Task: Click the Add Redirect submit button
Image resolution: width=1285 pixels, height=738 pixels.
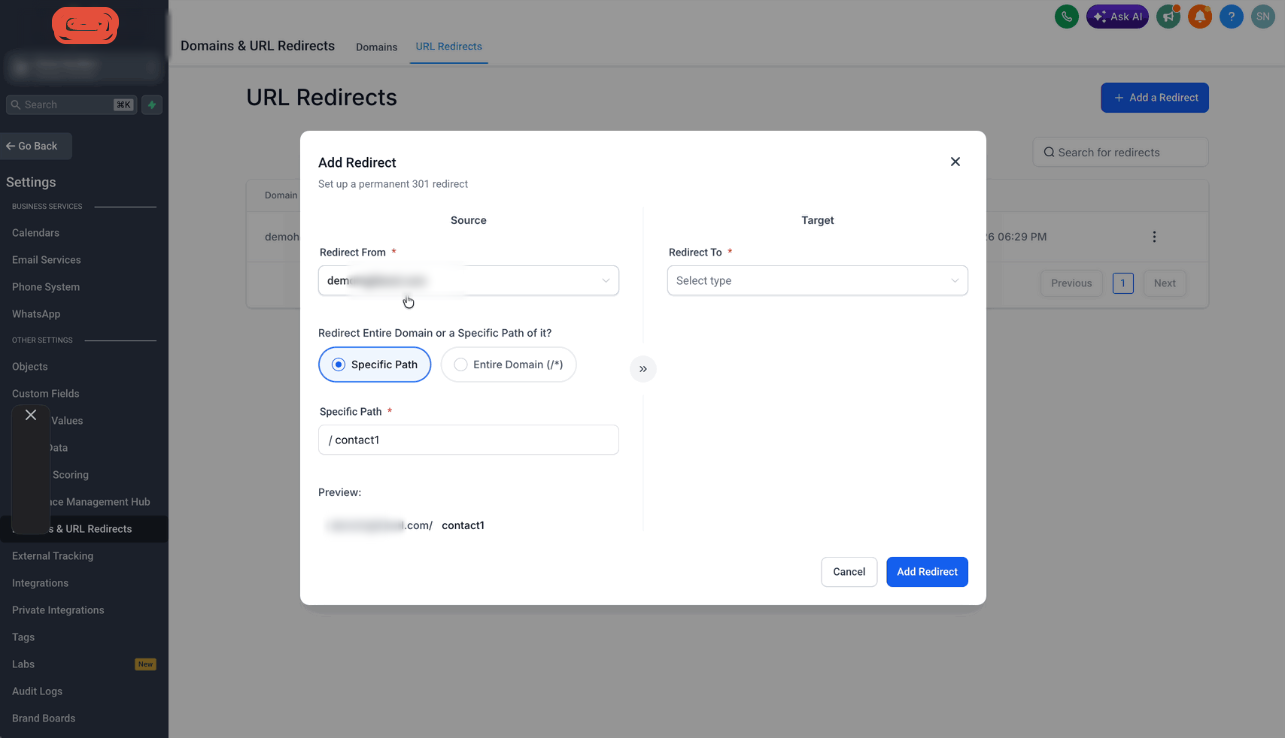Action: (927, 572)
